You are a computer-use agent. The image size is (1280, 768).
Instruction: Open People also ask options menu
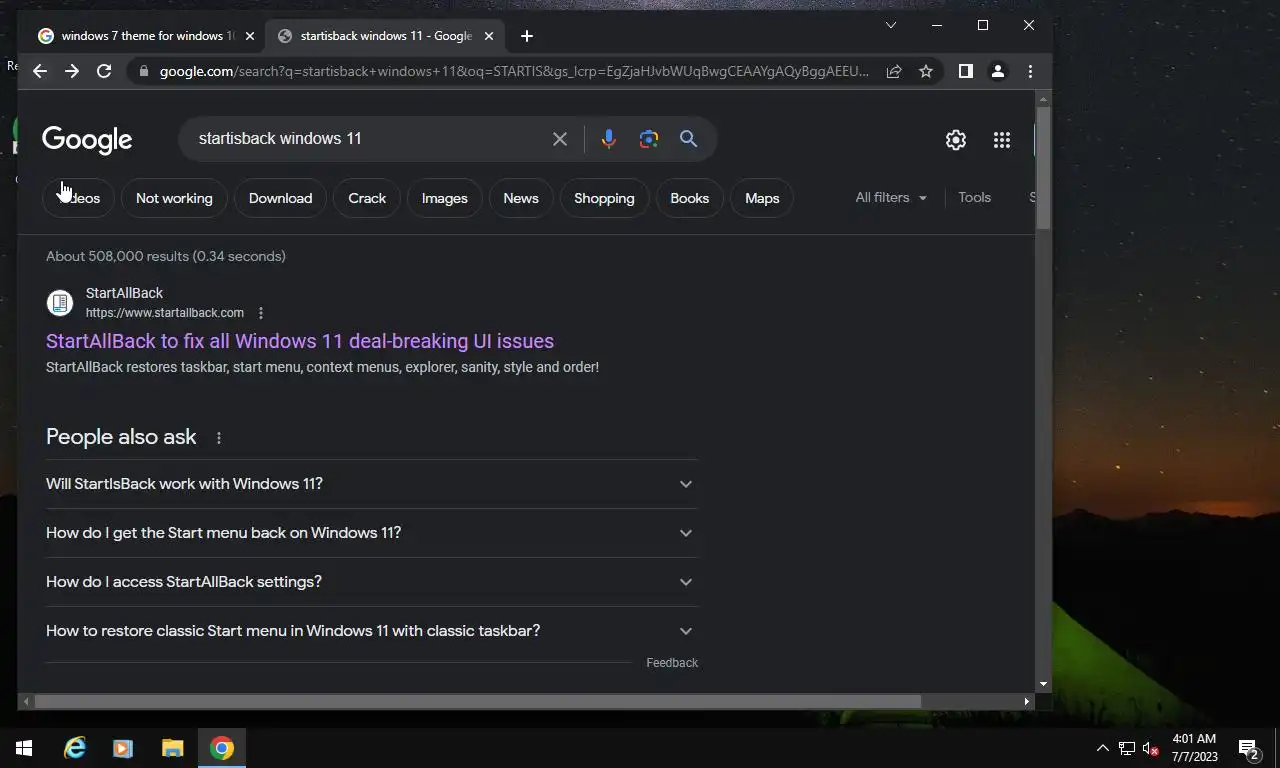(x=218, y=438)
